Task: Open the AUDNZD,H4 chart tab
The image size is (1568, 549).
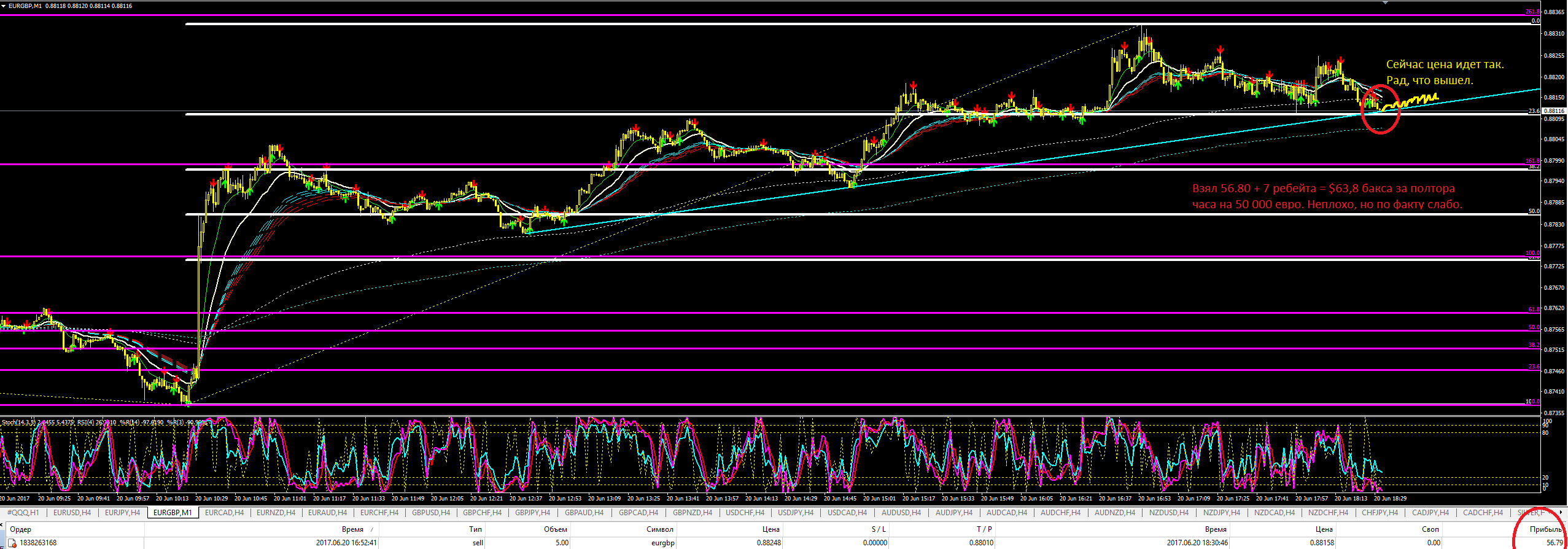Action: [1115, 513]
